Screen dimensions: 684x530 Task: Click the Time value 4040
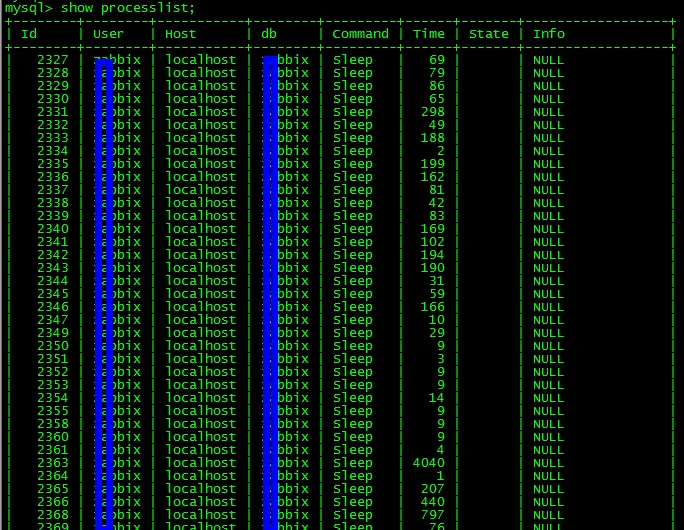pyautogui.click(x=429, y=462)
